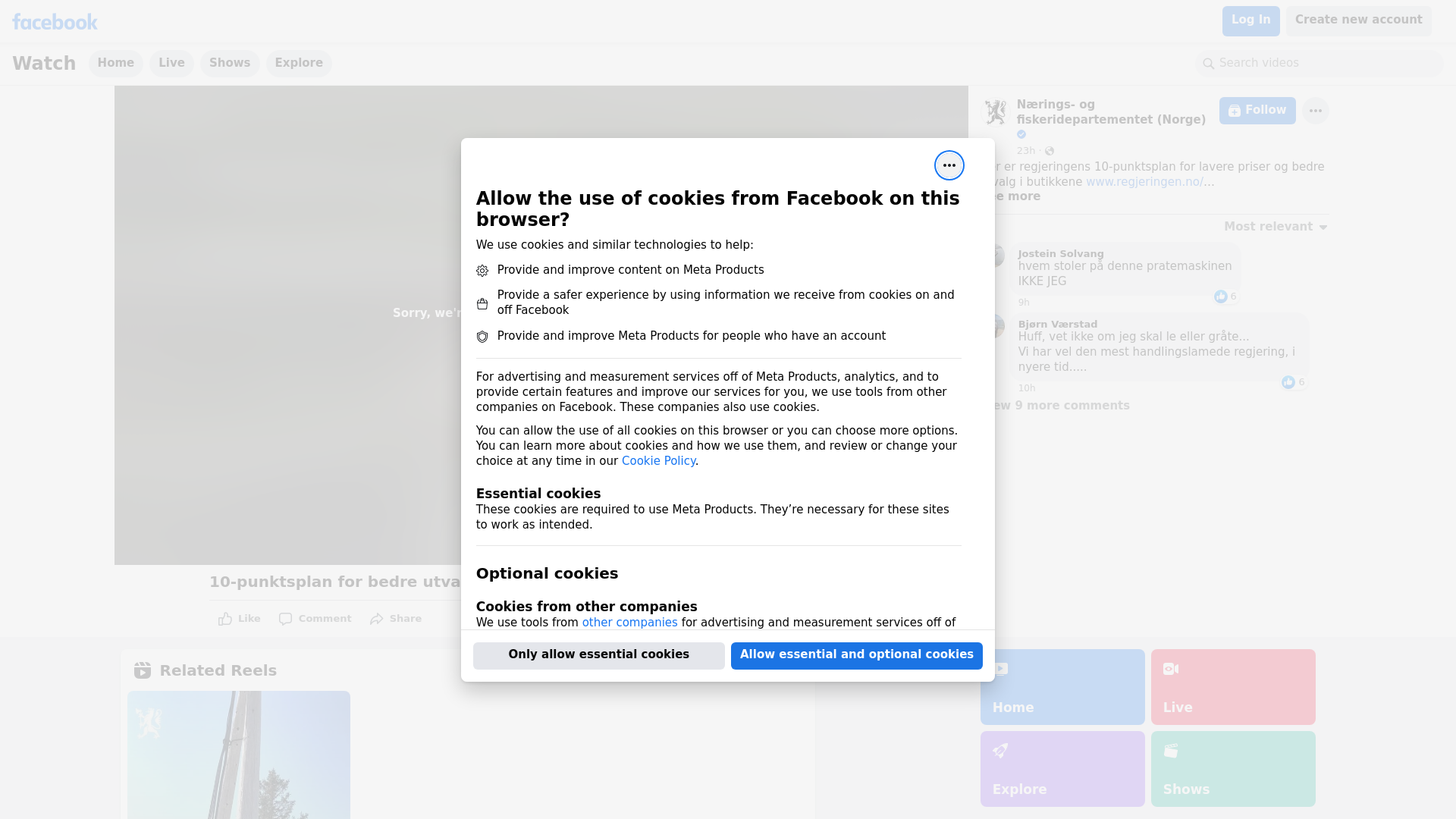Click the Related Reels icon
1456x819 pixels.
click(x=143, y=670)
